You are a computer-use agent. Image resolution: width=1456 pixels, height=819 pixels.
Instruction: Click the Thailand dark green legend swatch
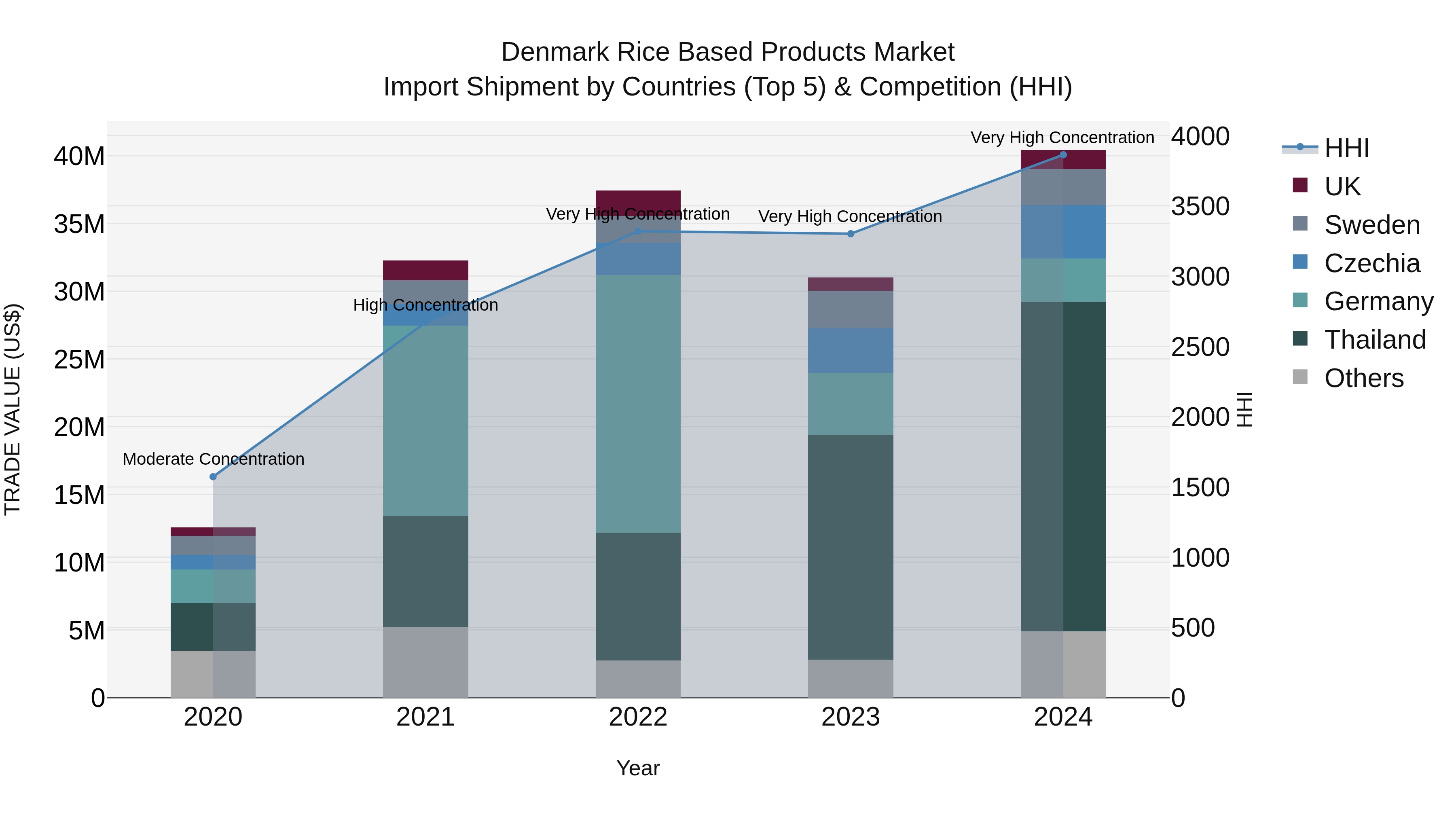point(1300,339)
